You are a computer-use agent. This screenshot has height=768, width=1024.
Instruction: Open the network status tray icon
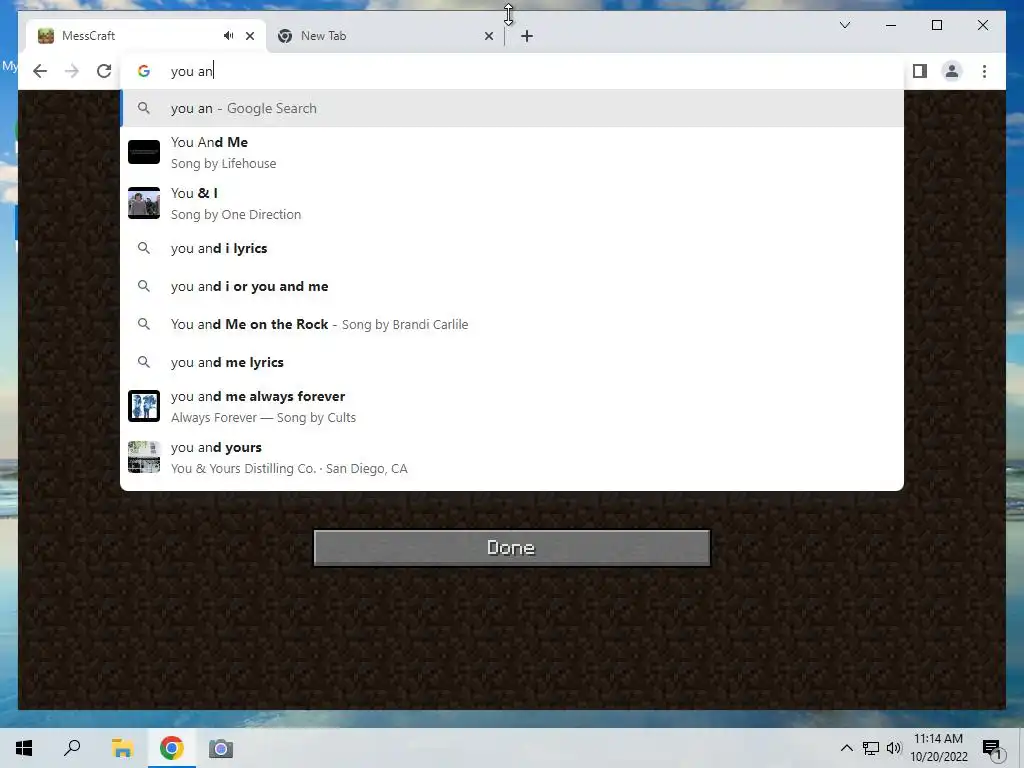pos(871,748)
